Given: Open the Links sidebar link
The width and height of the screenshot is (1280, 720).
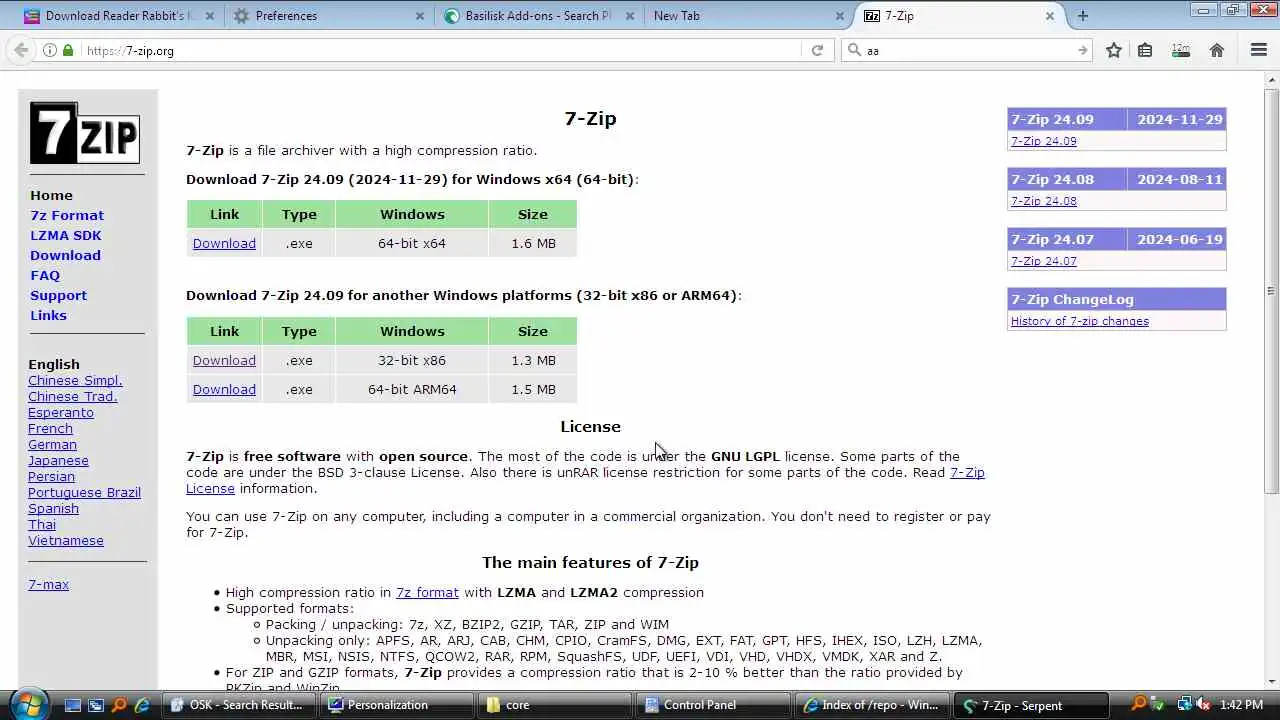Looking at the screenshot, I should (48, 315).
